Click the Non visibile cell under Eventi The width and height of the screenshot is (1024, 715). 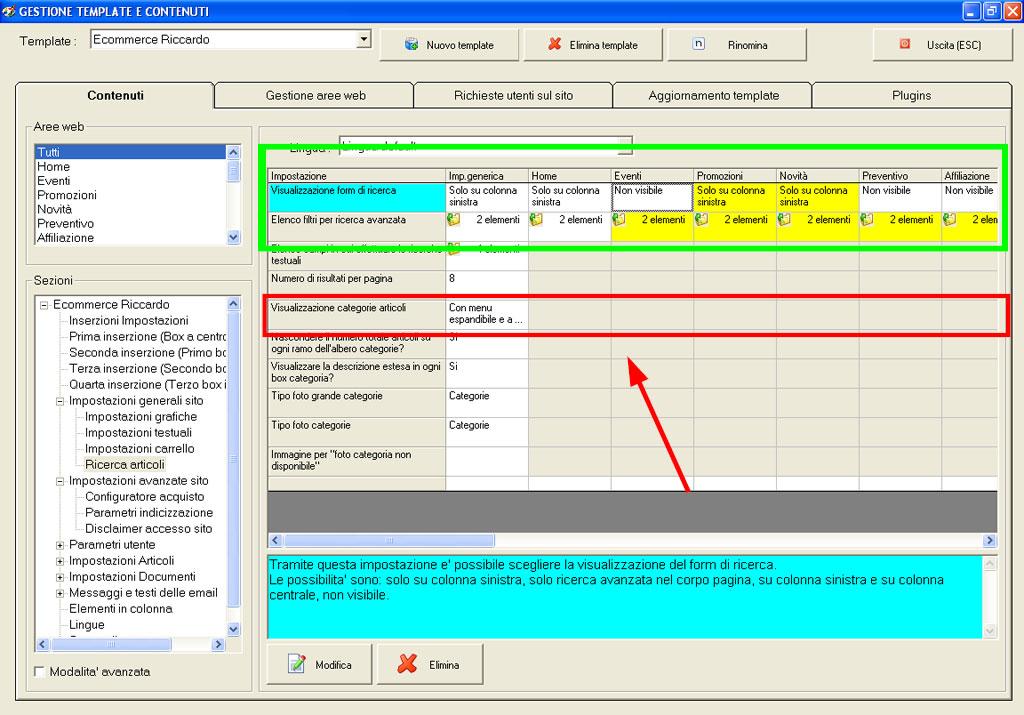[652, 197]
